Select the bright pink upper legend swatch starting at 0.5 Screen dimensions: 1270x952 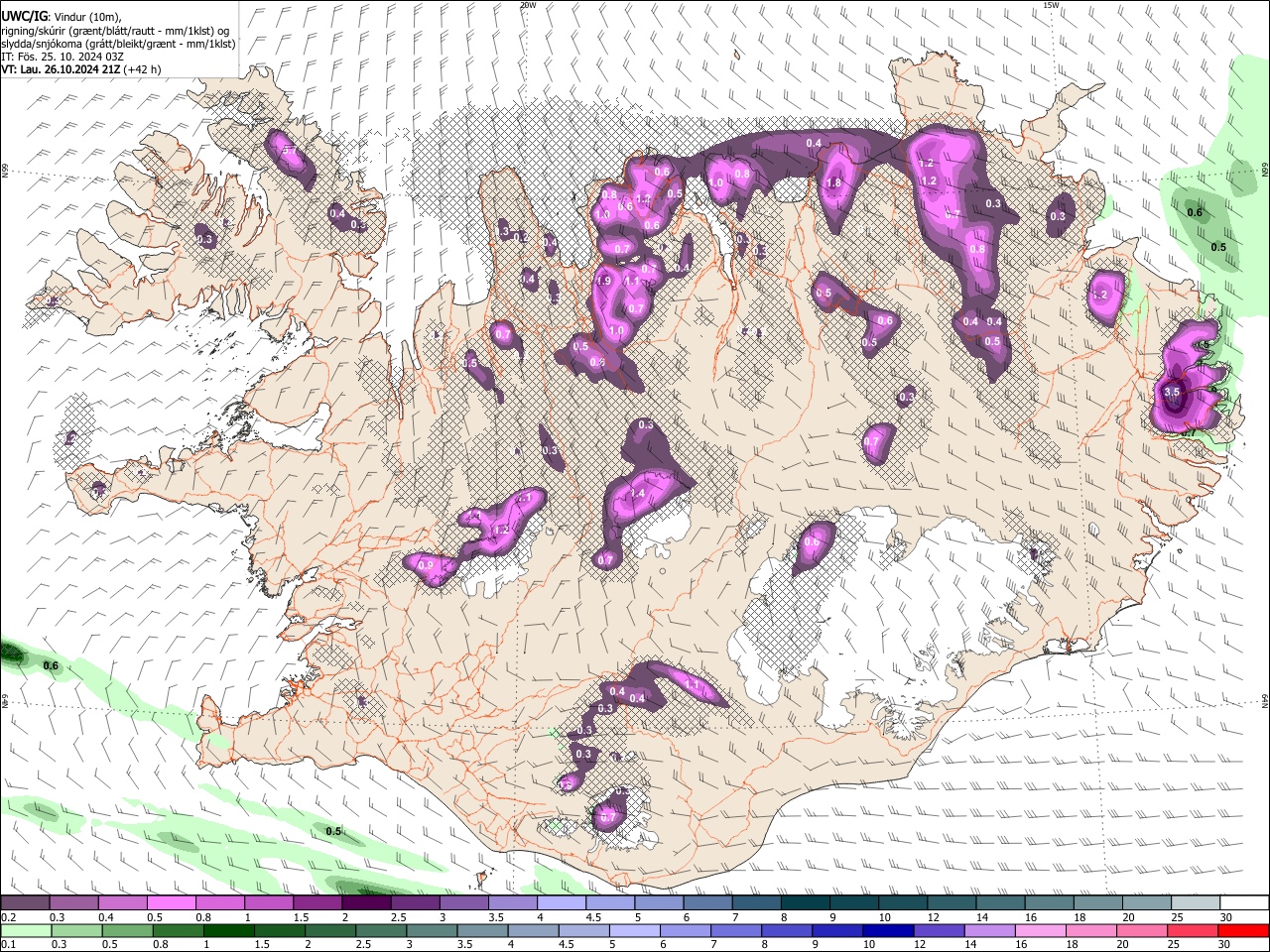(x=171, y=903)
